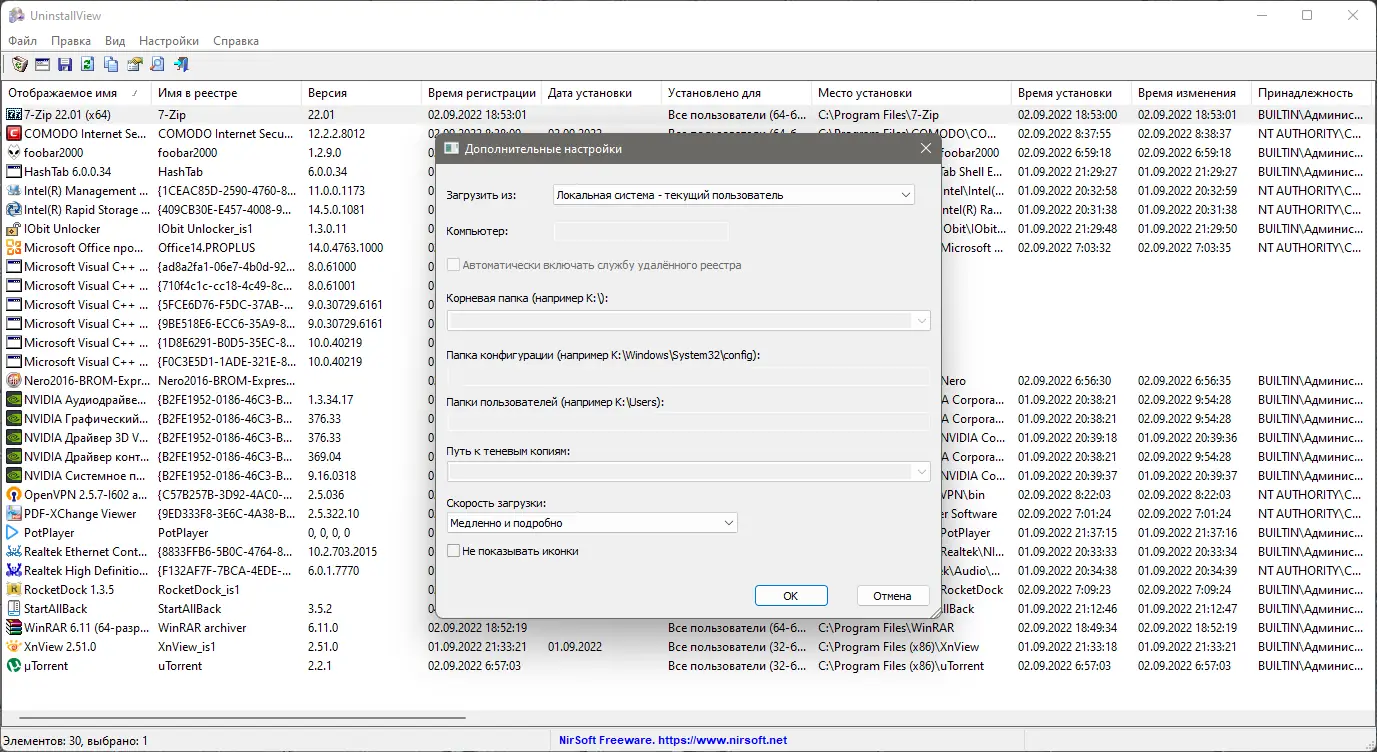Click the foobar2000 row icon

point(14,153)
